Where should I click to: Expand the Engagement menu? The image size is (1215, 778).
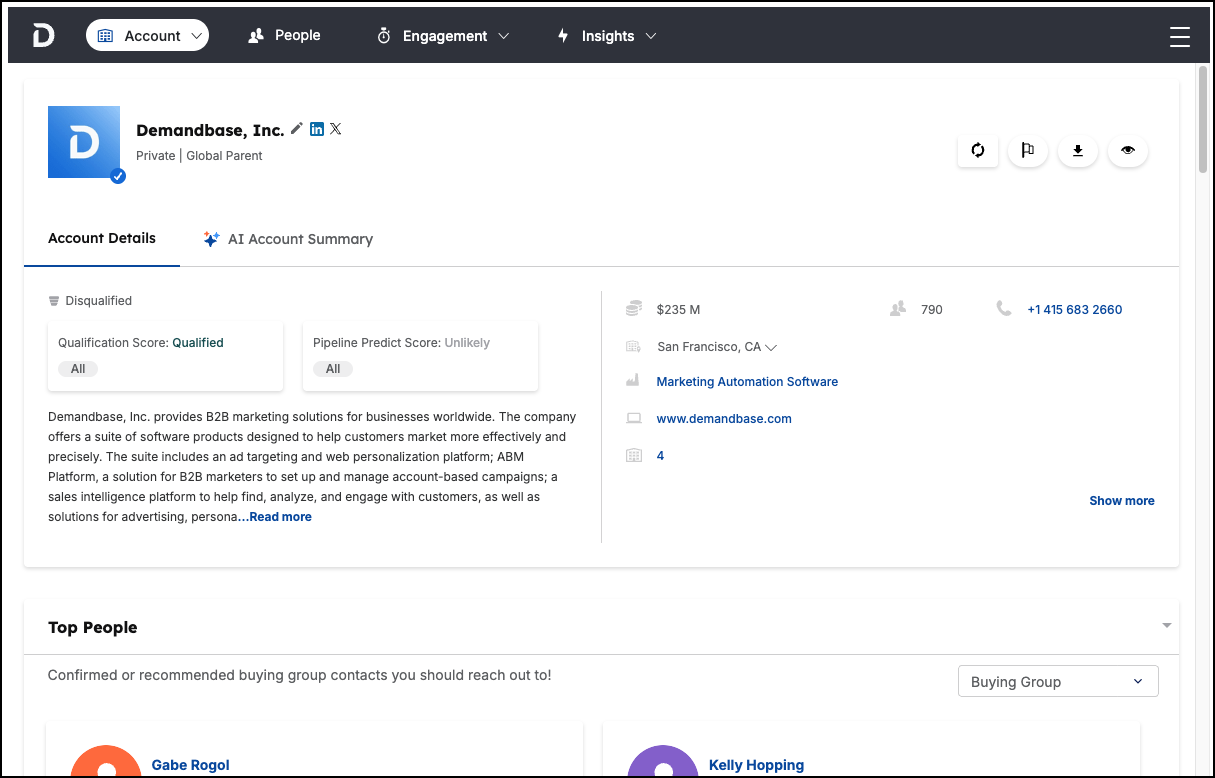click(443, 36)
